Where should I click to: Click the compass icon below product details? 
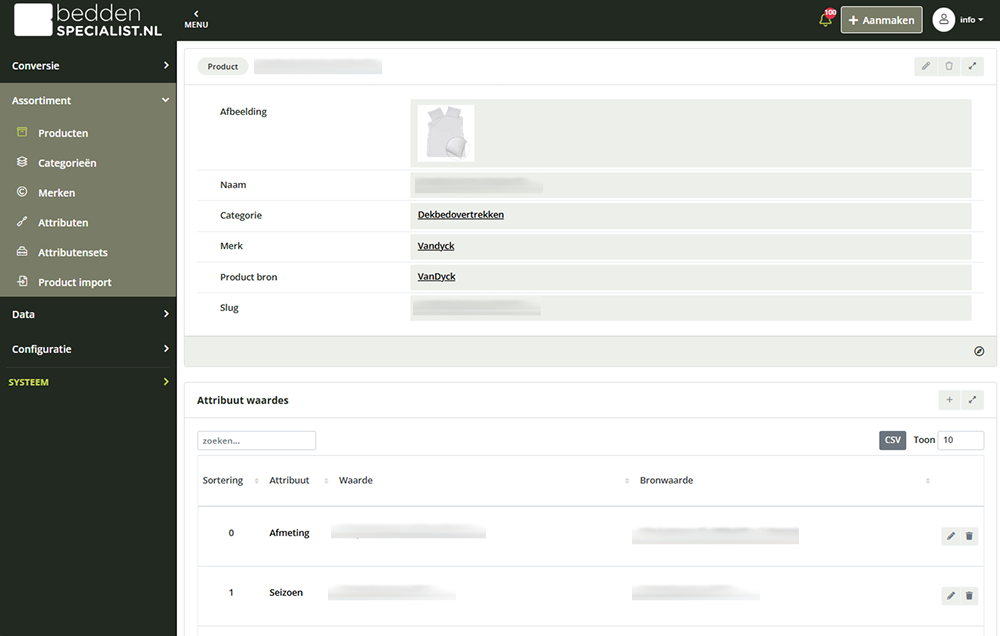point(979,351)
